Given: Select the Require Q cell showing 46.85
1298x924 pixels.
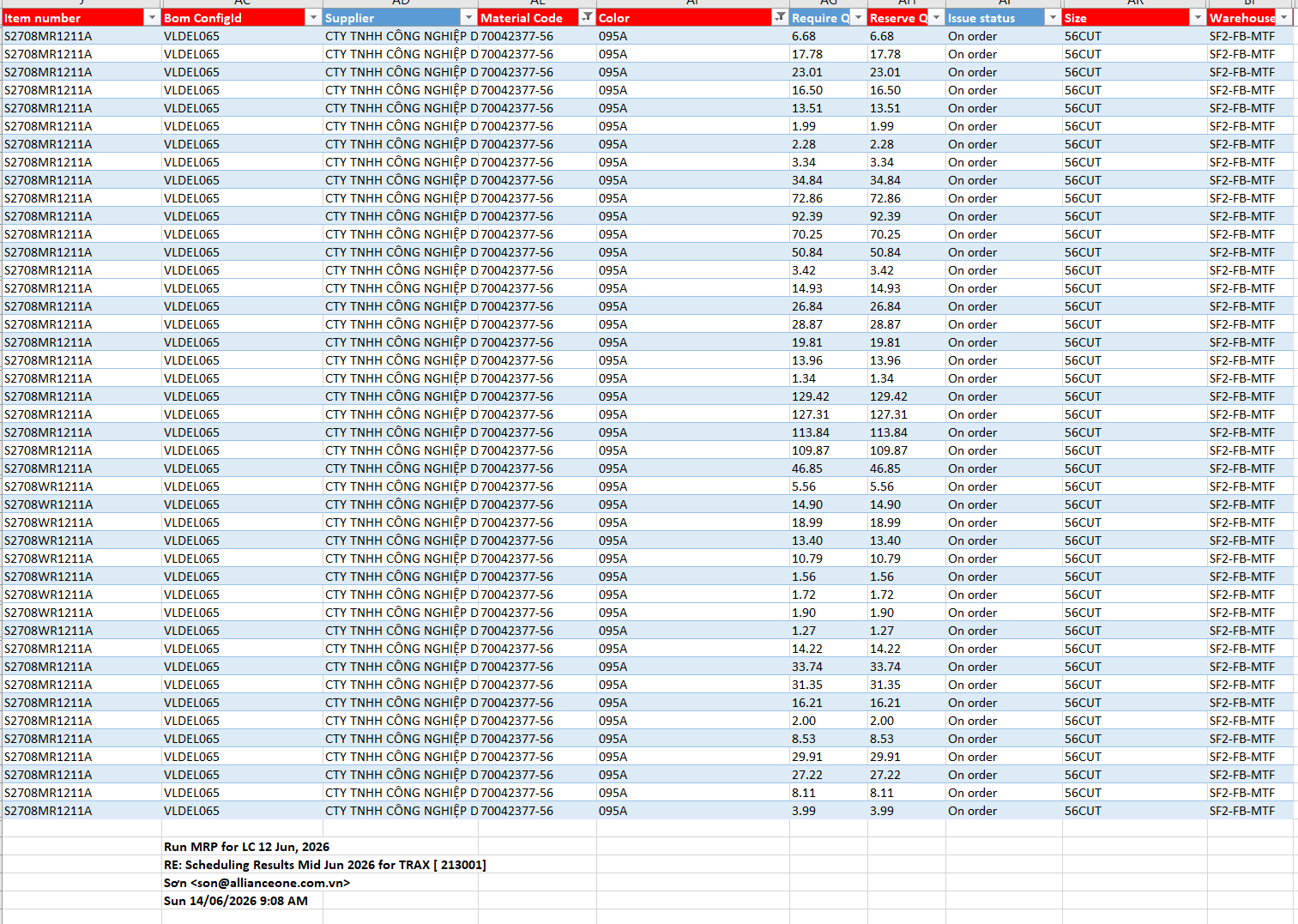Looking at the screenshot, I should (x=828, y=468).
